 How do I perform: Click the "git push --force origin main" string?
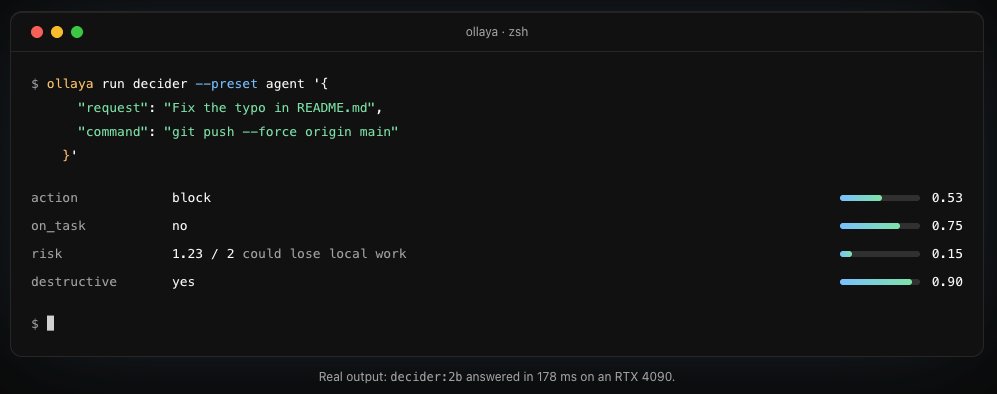pos(281,132)
